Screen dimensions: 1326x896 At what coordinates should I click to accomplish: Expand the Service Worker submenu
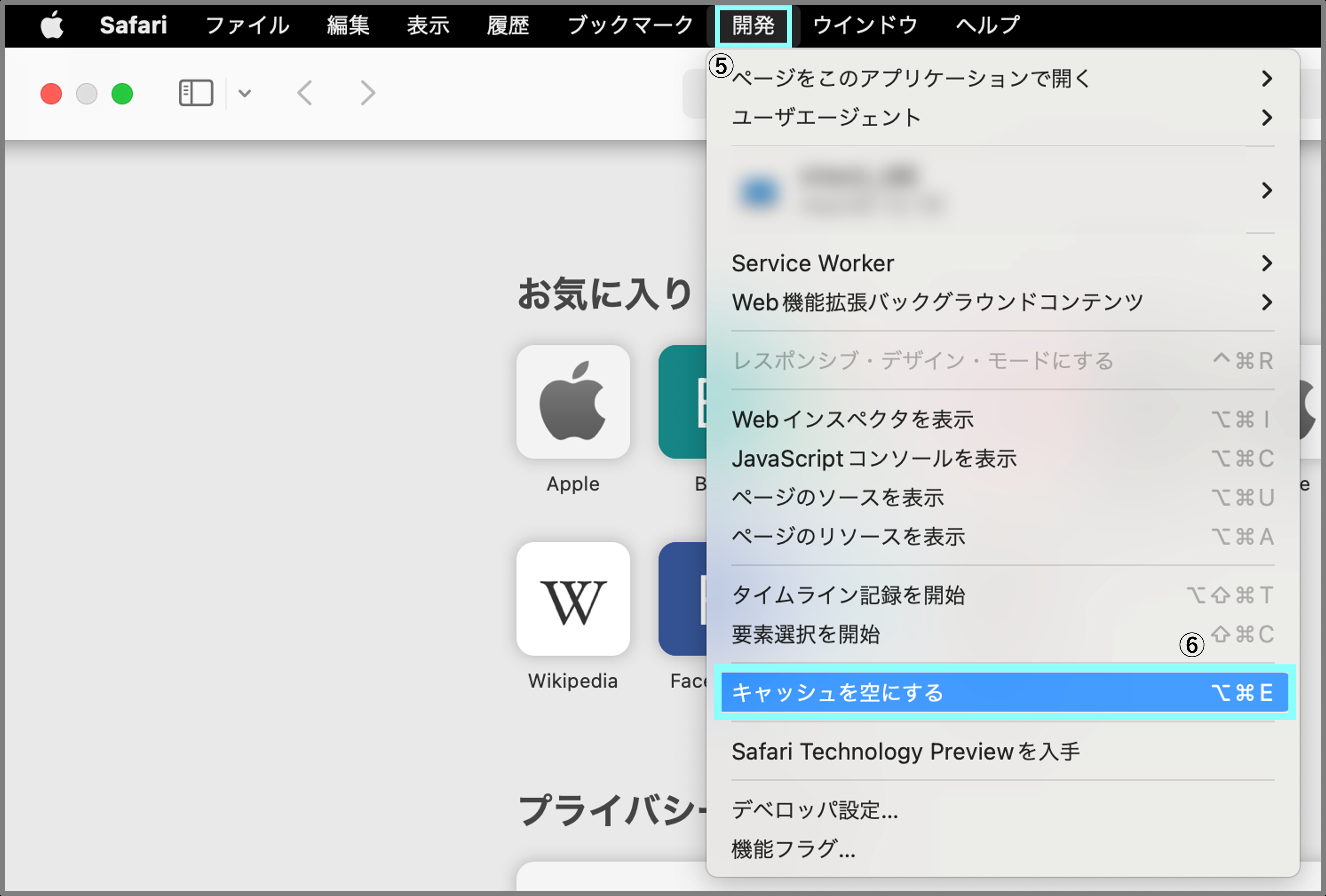pyautogui.click(x=1003, y=263)
